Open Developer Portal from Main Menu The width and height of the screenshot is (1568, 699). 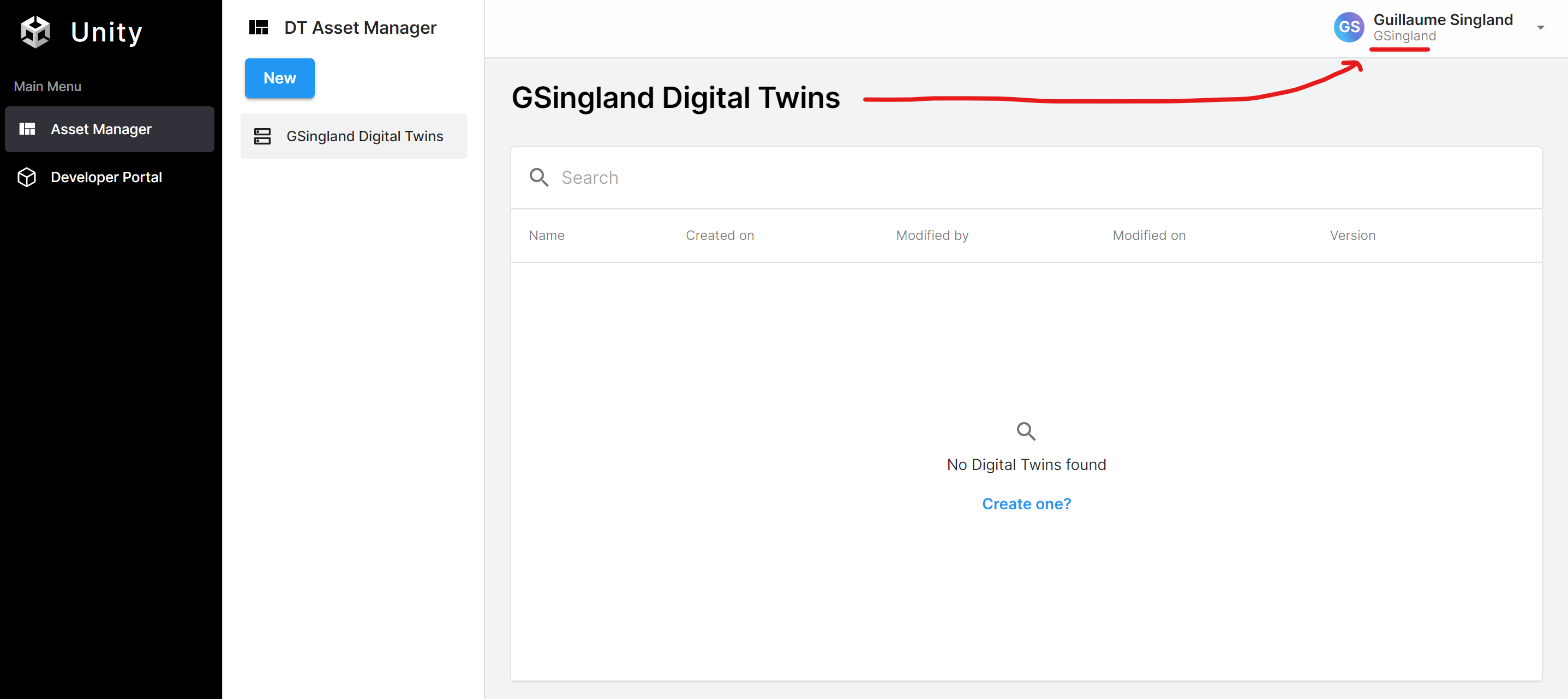(x=106, y=177)
